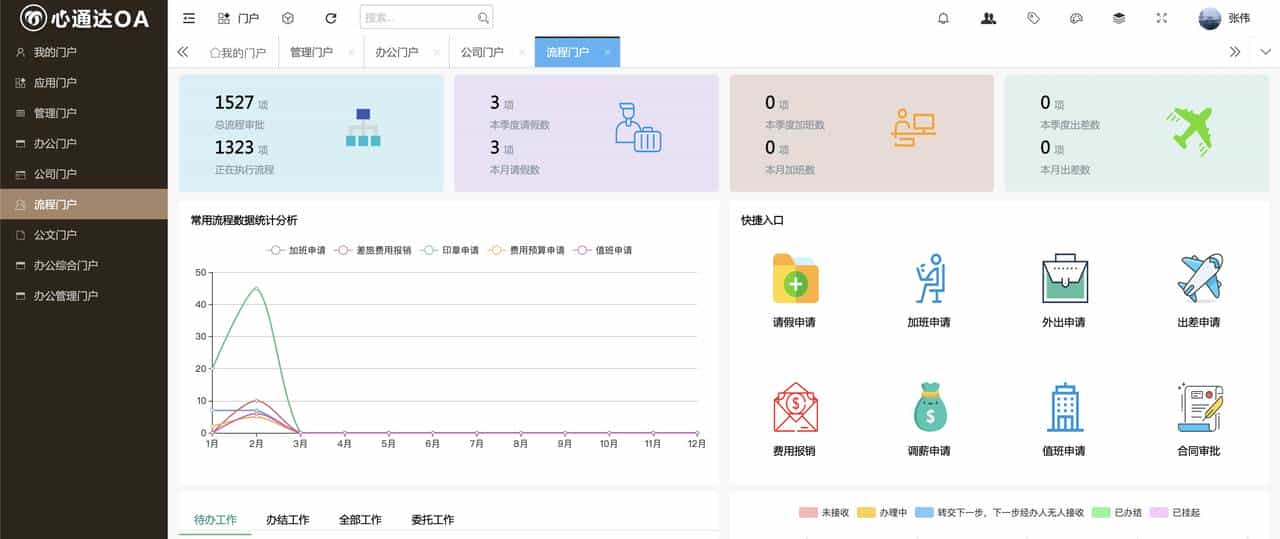Open tab options dropdown arrow
The width and height of the screenshot is (1280, 539).
[1265, 52]
